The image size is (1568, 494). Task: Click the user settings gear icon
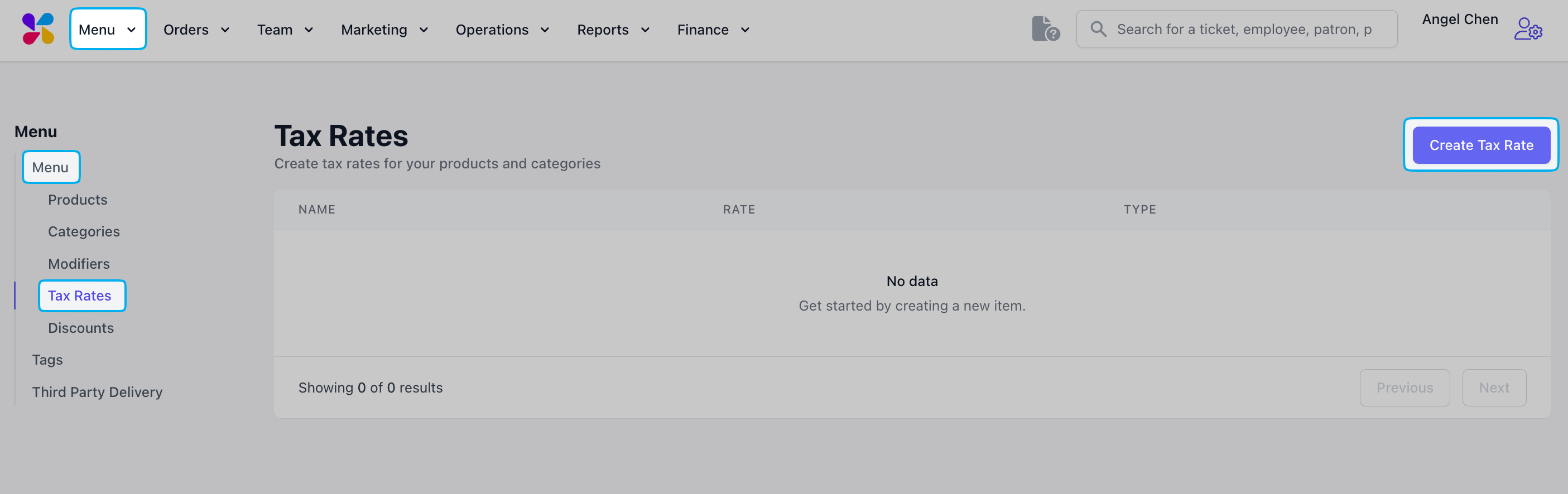[x=1527, y=28]
